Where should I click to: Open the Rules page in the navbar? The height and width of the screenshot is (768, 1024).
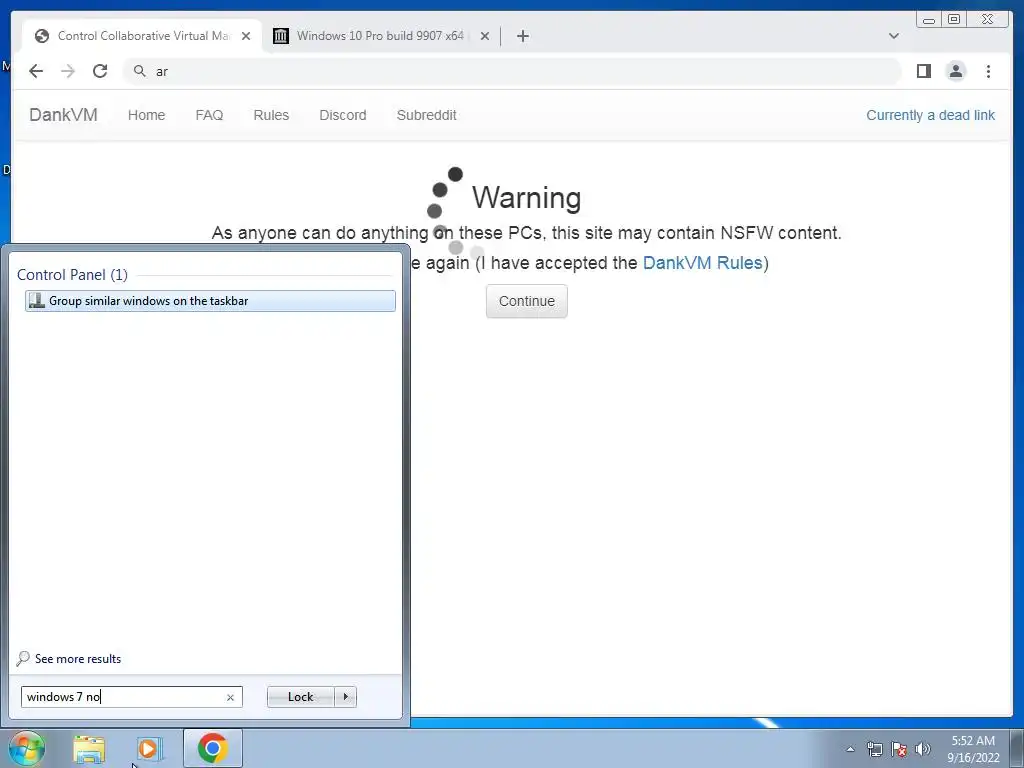click(271, 115)
